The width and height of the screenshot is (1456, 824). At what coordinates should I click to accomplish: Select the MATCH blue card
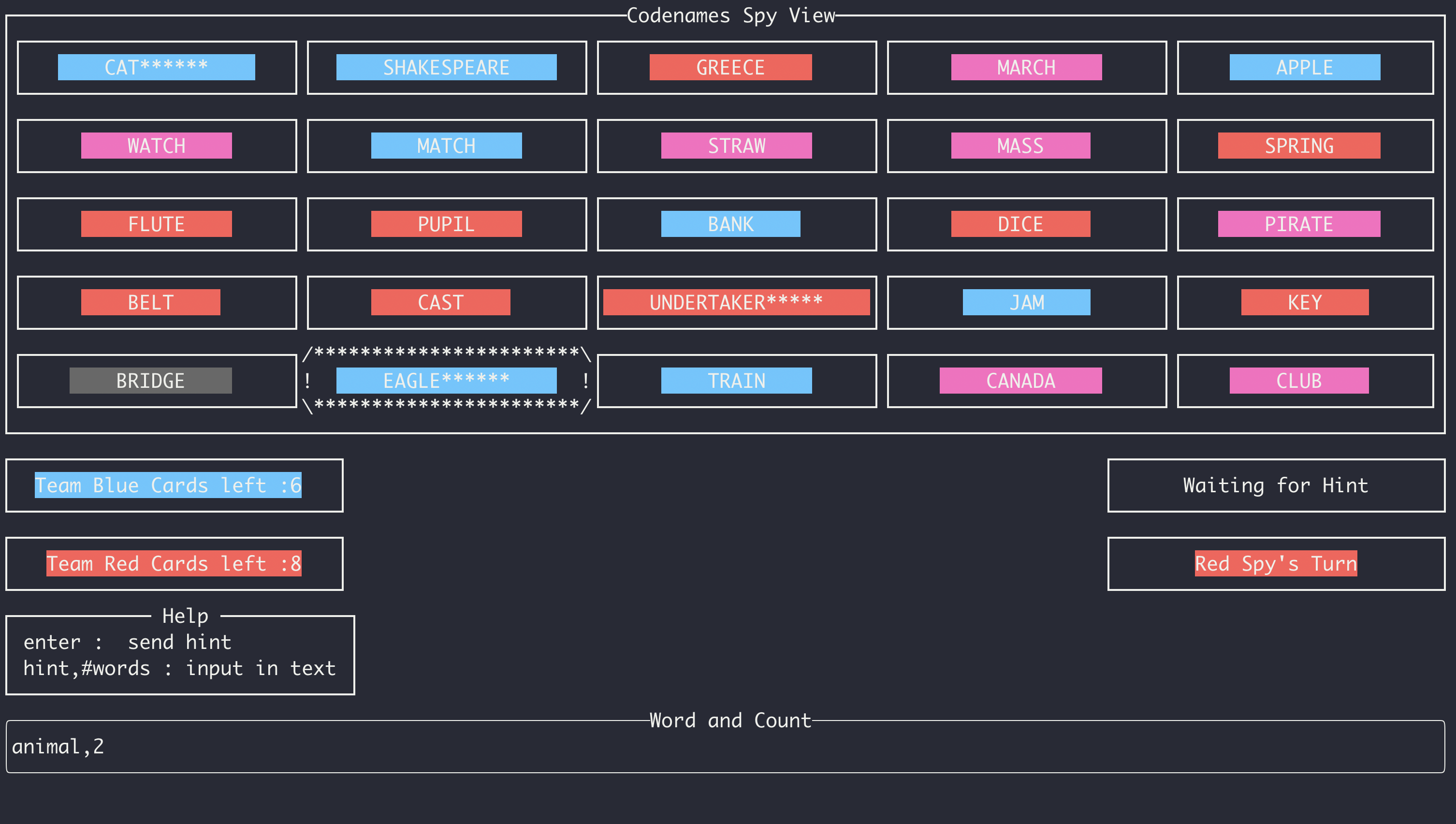coord(447,146)
